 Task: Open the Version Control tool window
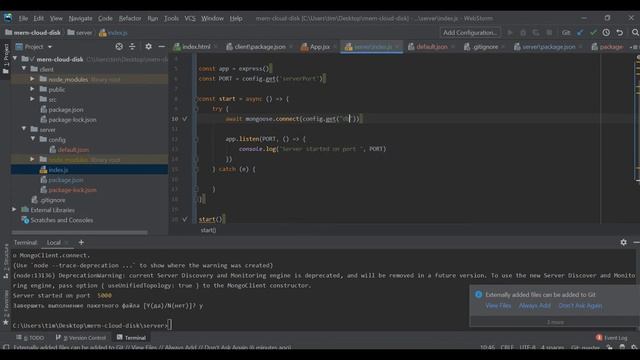[81, 338]
